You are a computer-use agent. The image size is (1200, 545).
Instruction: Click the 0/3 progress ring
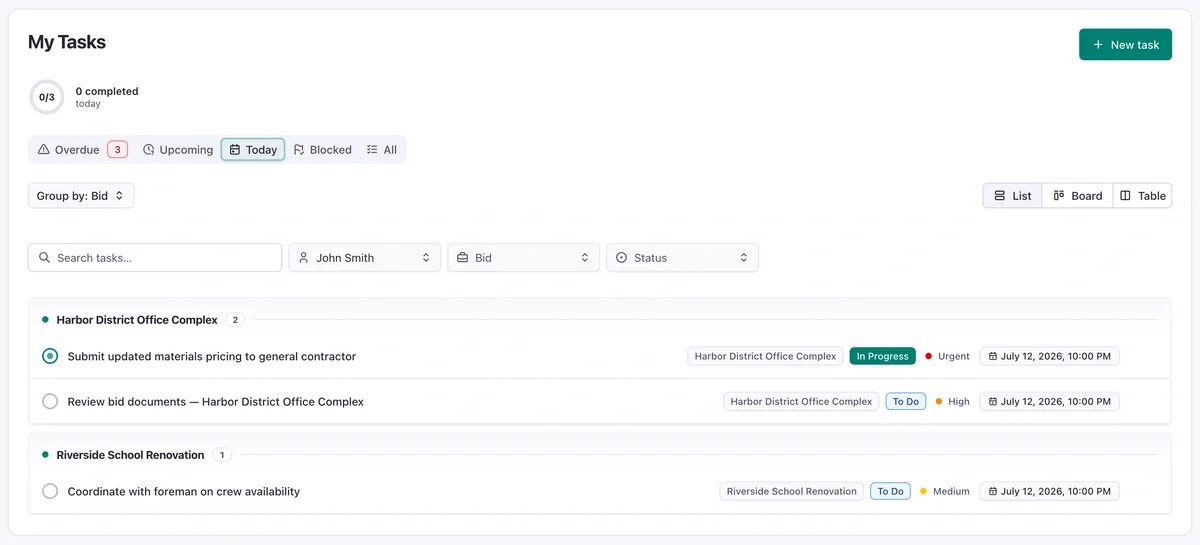click(46, 97)
